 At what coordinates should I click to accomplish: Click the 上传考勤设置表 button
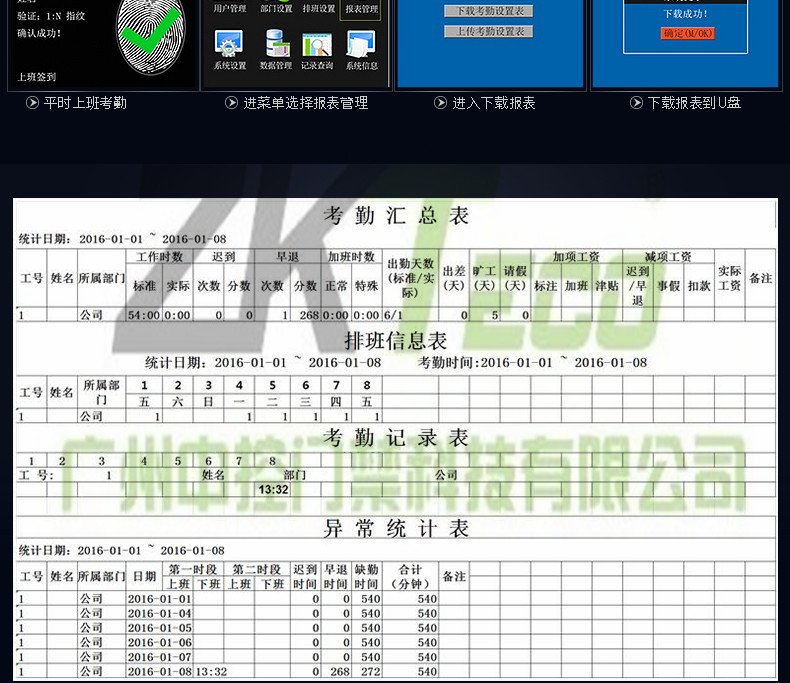(x=488, y=31)
